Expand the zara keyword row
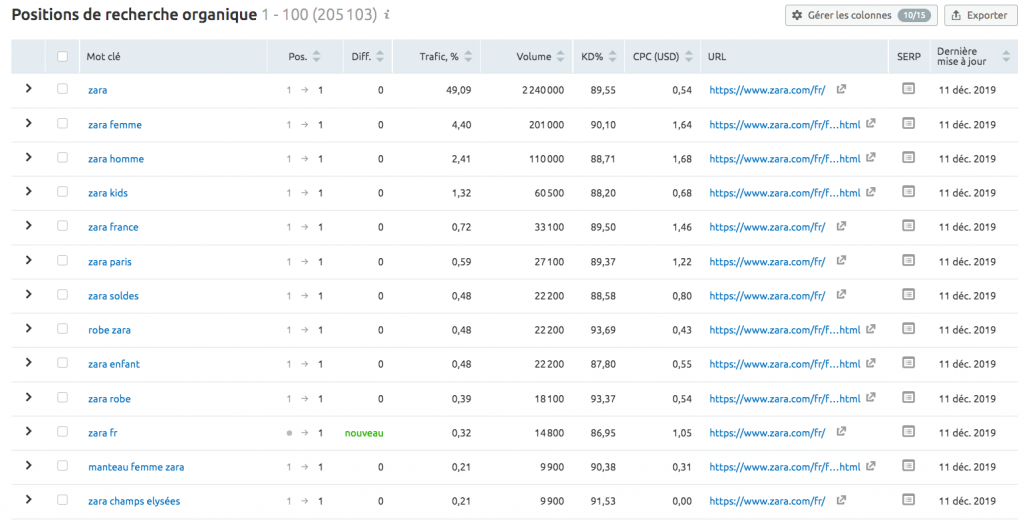 coord(28,88)
